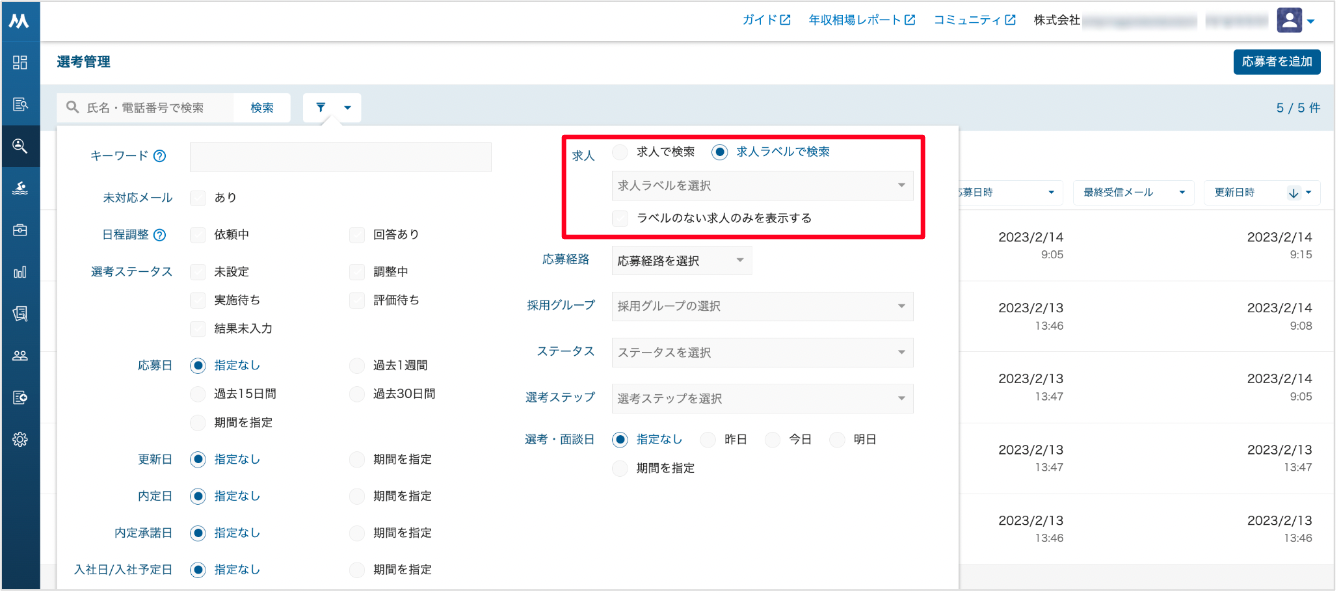This screenshot has height=593, width=1338.
Task: Click the 5 / 5 件 count text
Action: click(x=1298, y=108)
